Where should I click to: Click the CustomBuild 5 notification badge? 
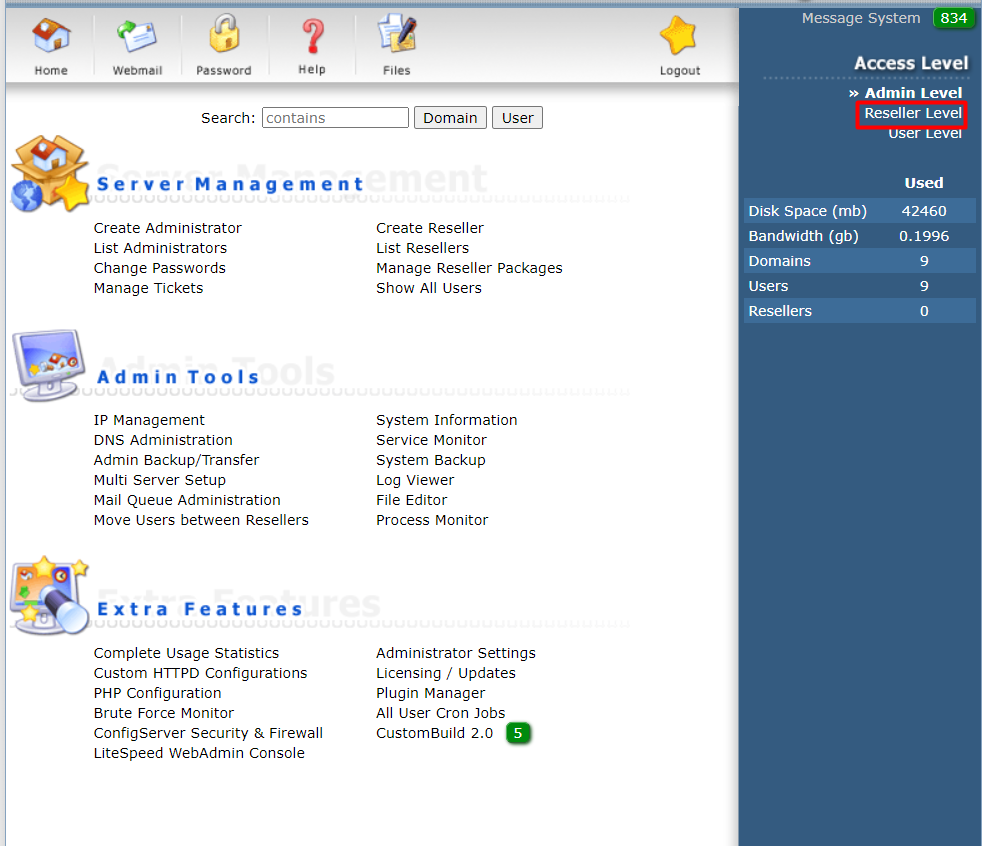coord(517,734)
